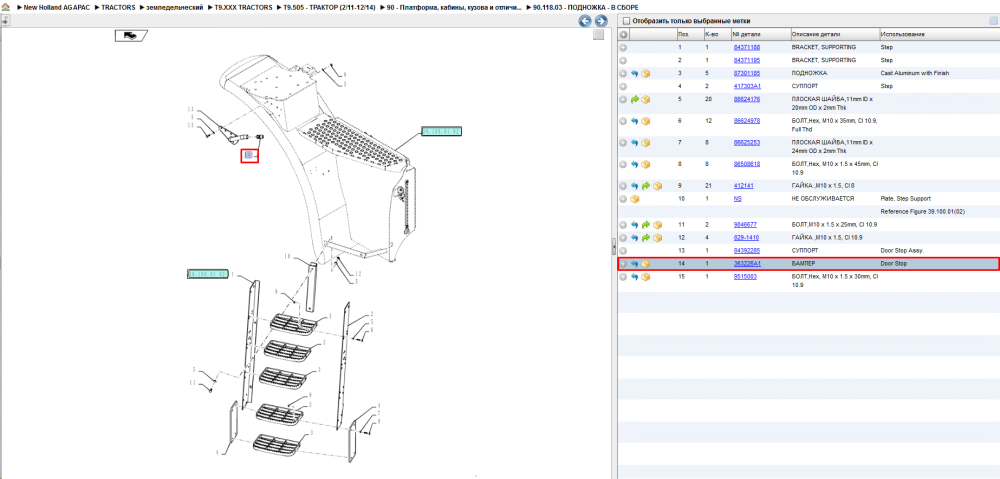
Task: Enable 'Отобразить только выбранные метки' checkbox
Action: click(x=626, y=21)
